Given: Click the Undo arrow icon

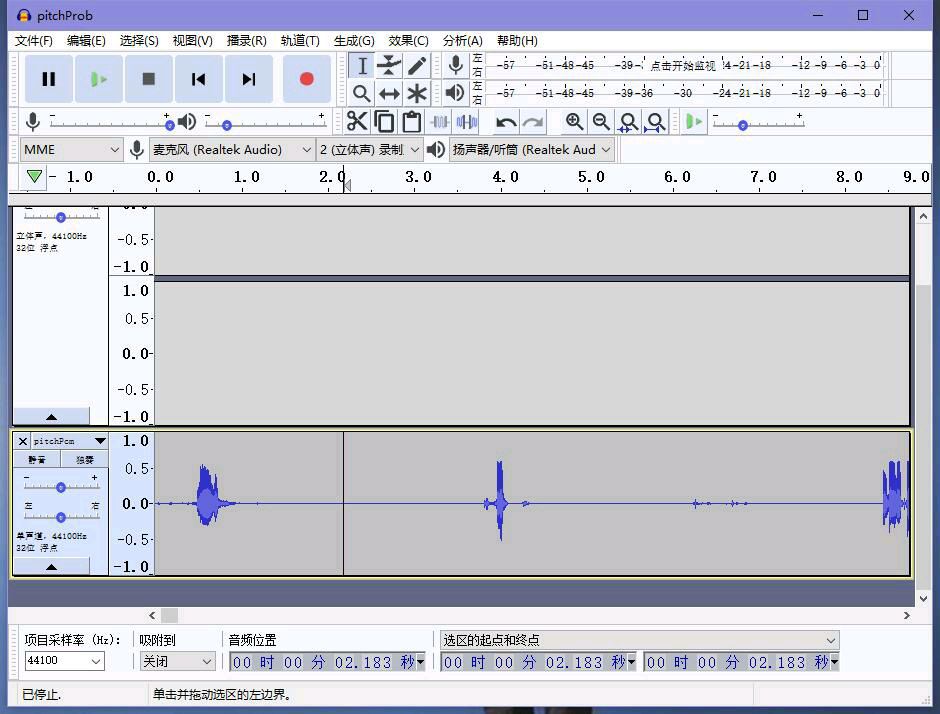Looking at the screenshot, I should [x=506, y=122].
